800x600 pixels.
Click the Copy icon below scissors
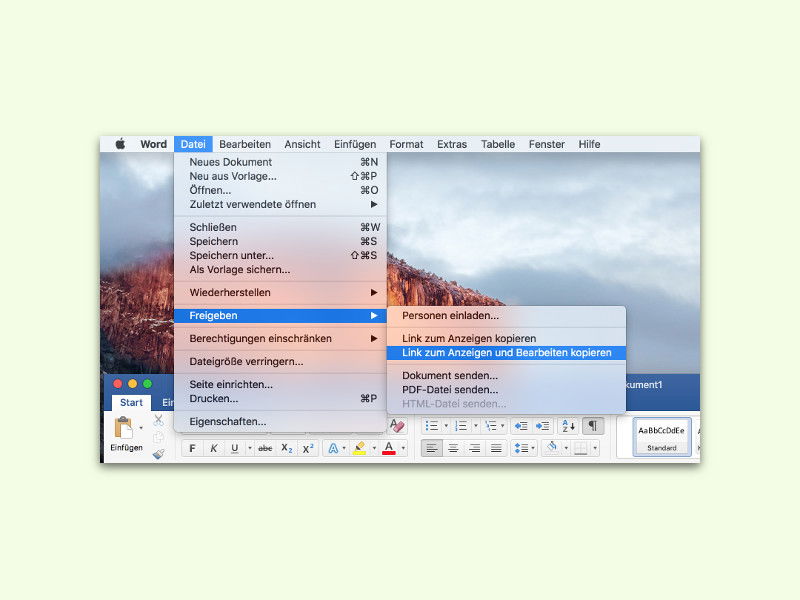159,438
